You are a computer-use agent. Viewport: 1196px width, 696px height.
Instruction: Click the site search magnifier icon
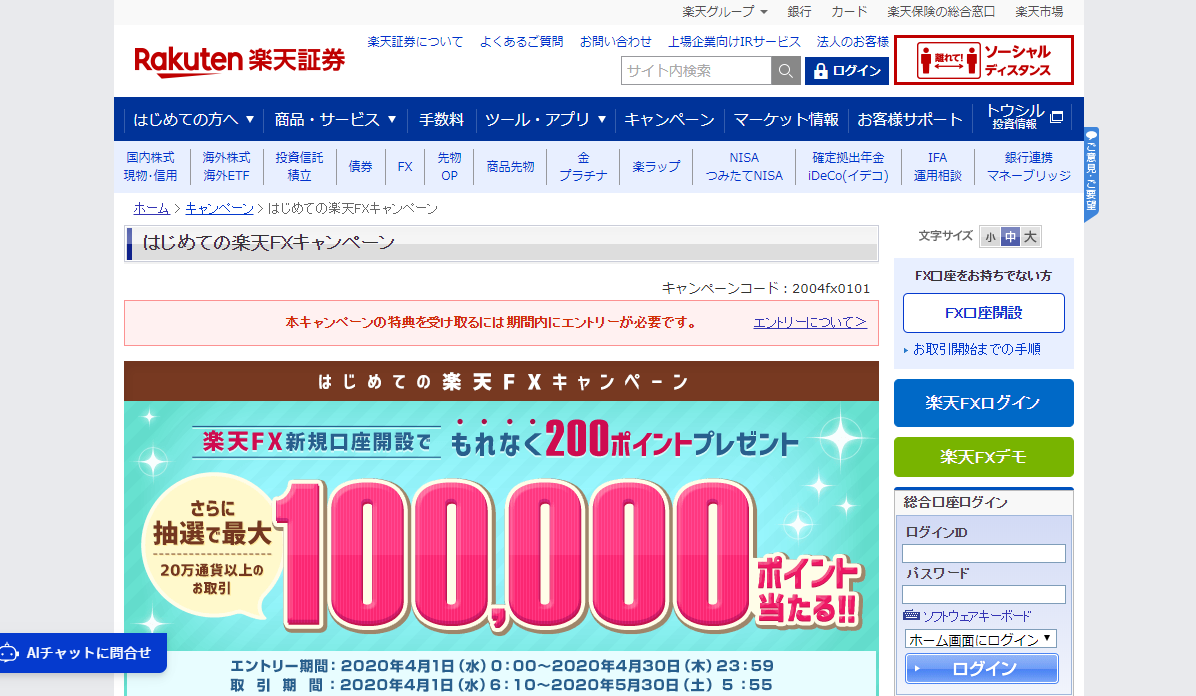click(x=785, y=71)
